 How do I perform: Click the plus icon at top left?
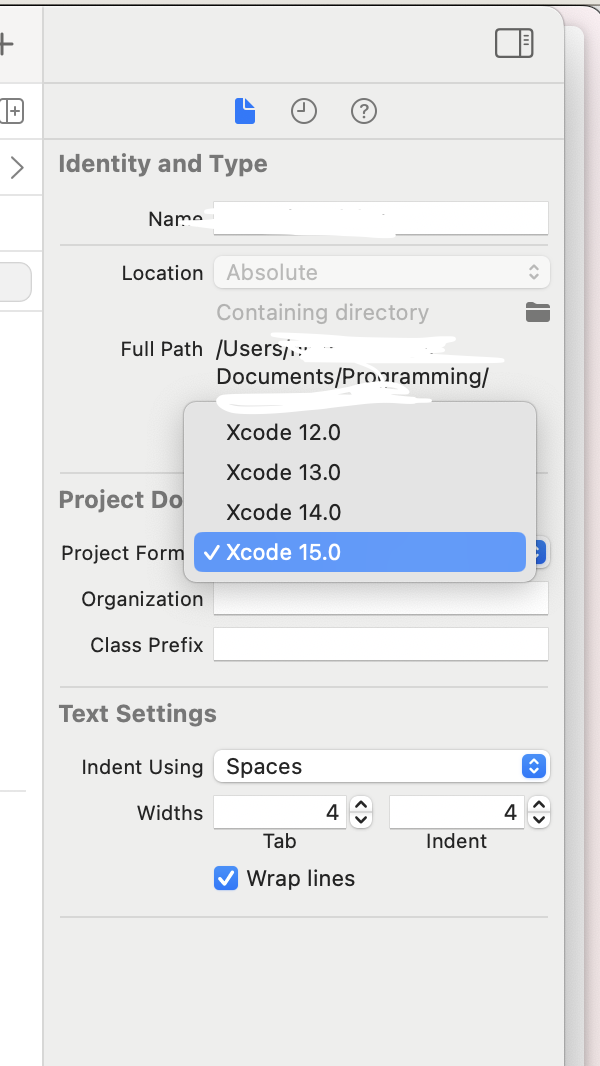pos(6,44)
